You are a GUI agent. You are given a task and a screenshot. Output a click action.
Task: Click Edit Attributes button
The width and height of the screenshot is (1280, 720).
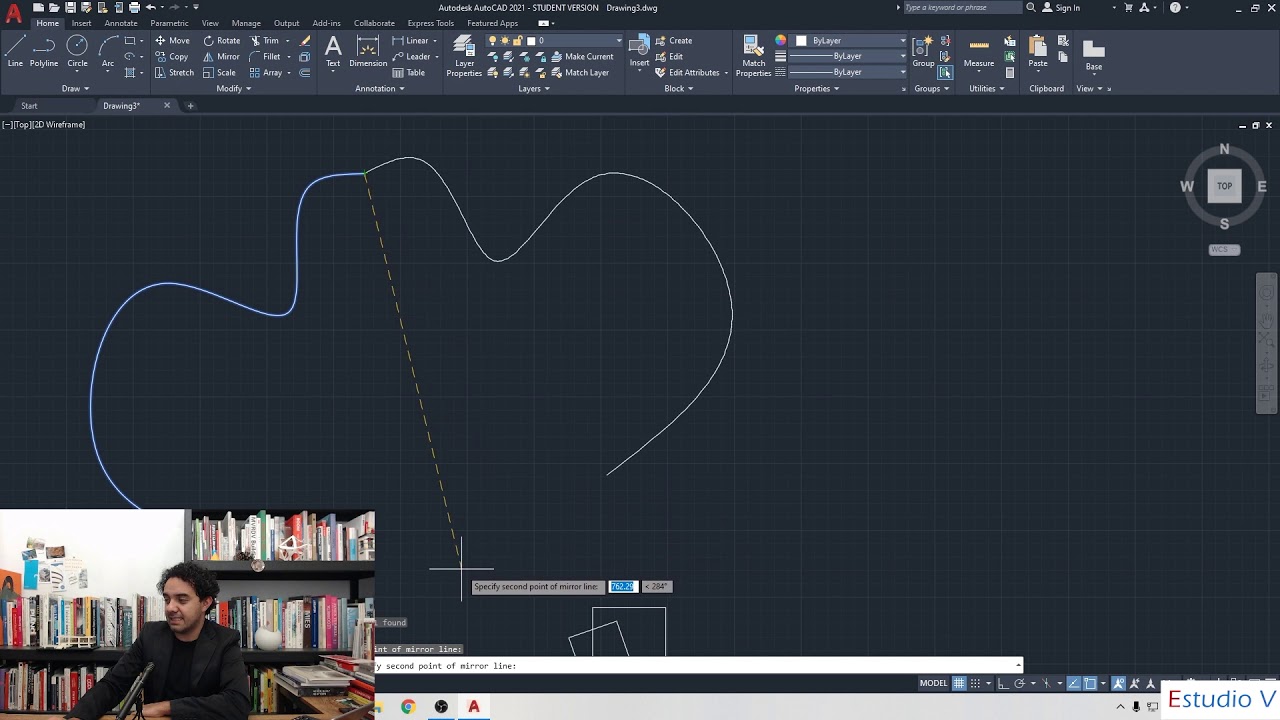688,73
